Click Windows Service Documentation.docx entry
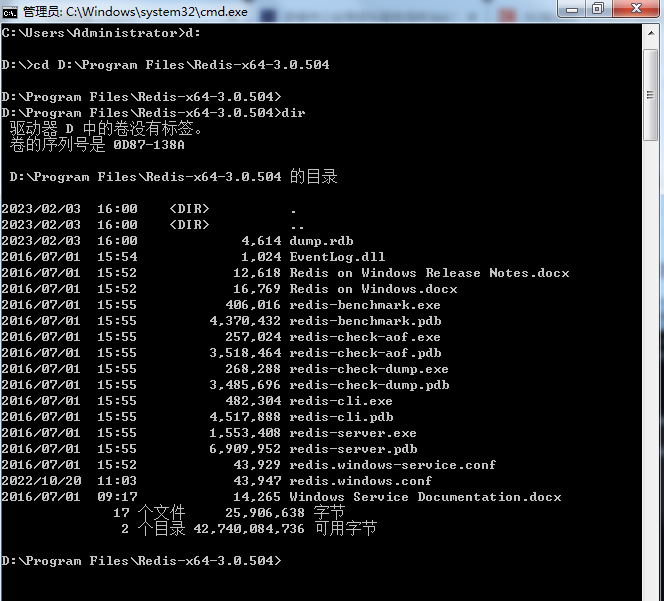The image size is (664, 601). pos(426,497)
